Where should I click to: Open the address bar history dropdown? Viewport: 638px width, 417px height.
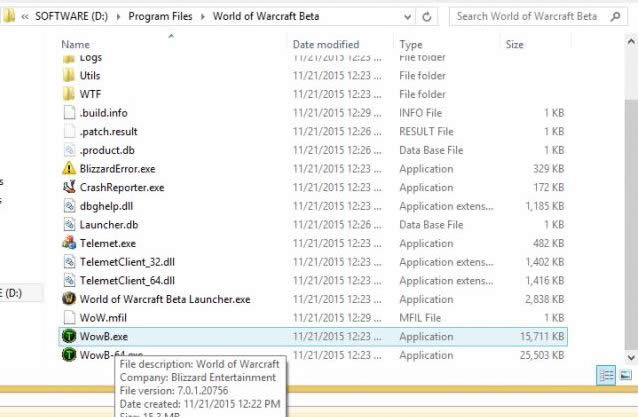pos(407,17)
